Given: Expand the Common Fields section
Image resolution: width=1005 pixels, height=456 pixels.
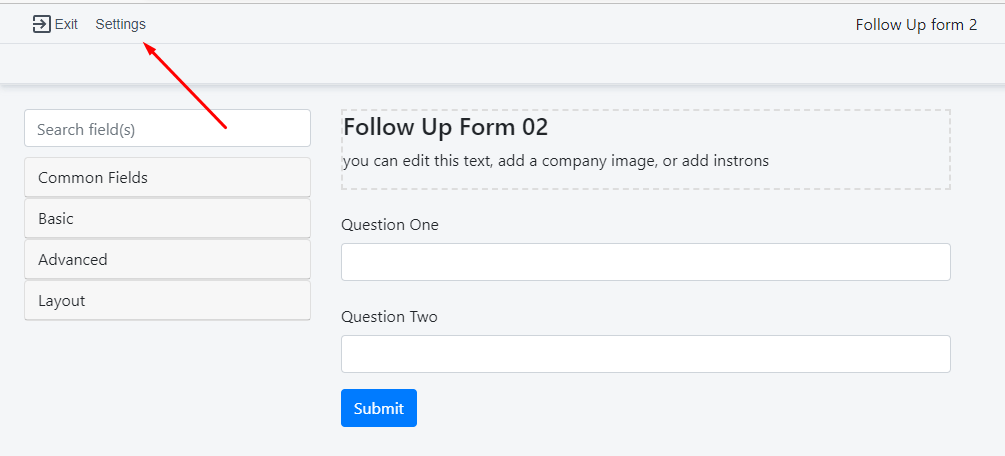Looking at the screenshot, I should 167,177.
